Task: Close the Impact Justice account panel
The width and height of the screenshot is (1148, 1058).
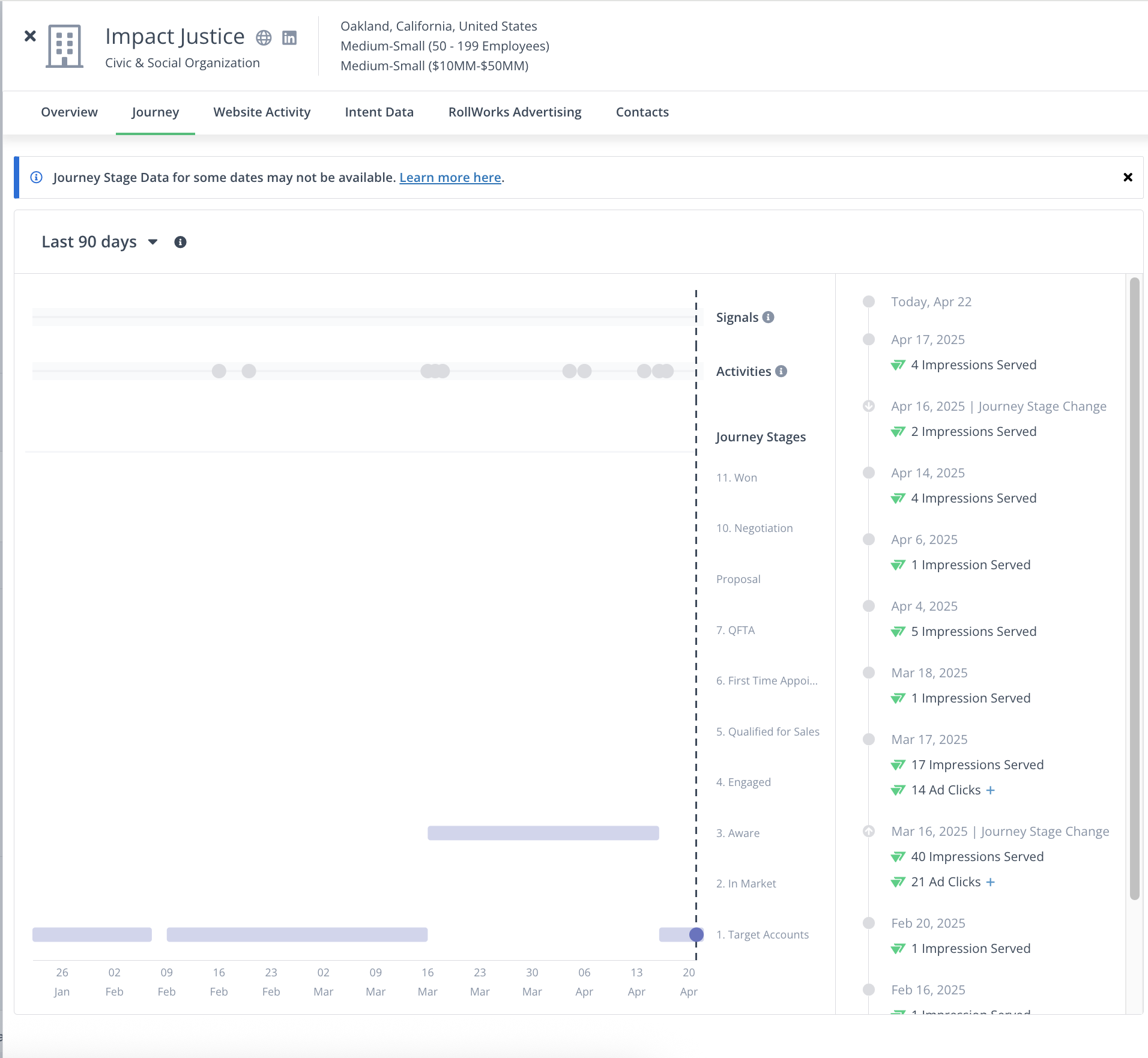Action: [x=30, y=36]
